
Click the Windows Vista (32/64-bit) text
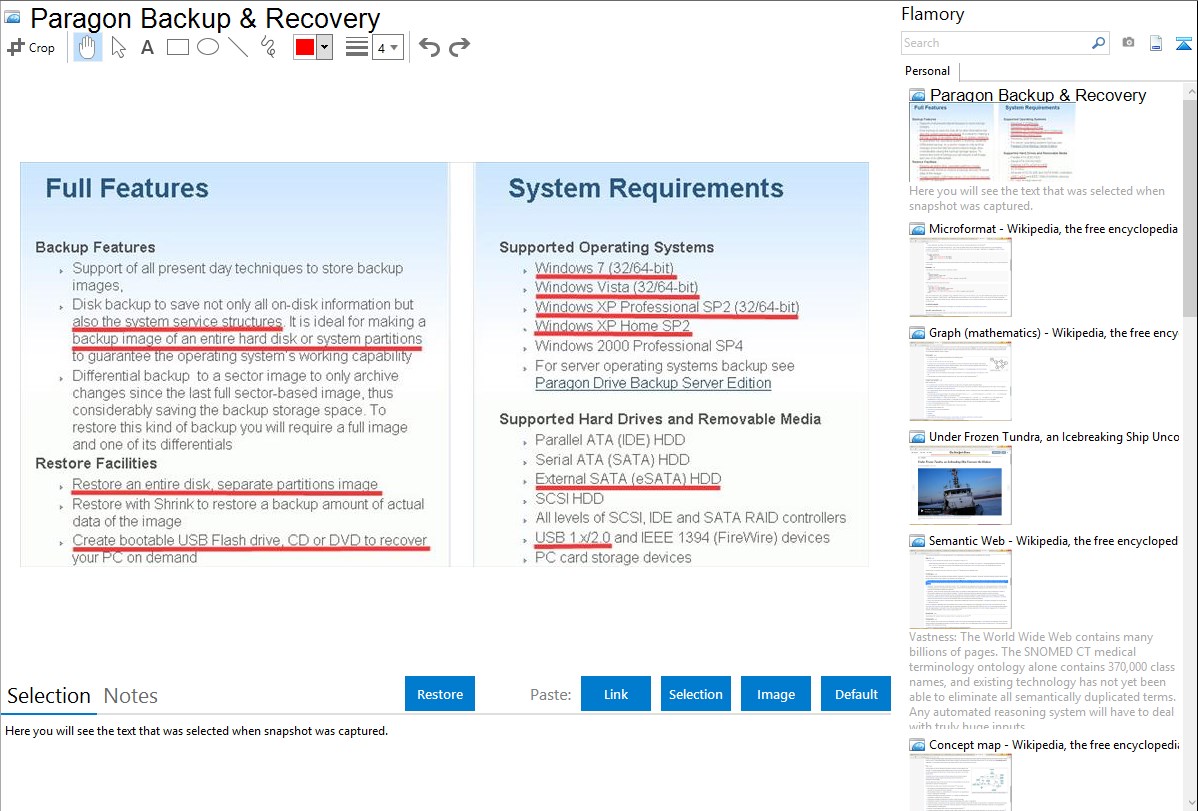617,287
